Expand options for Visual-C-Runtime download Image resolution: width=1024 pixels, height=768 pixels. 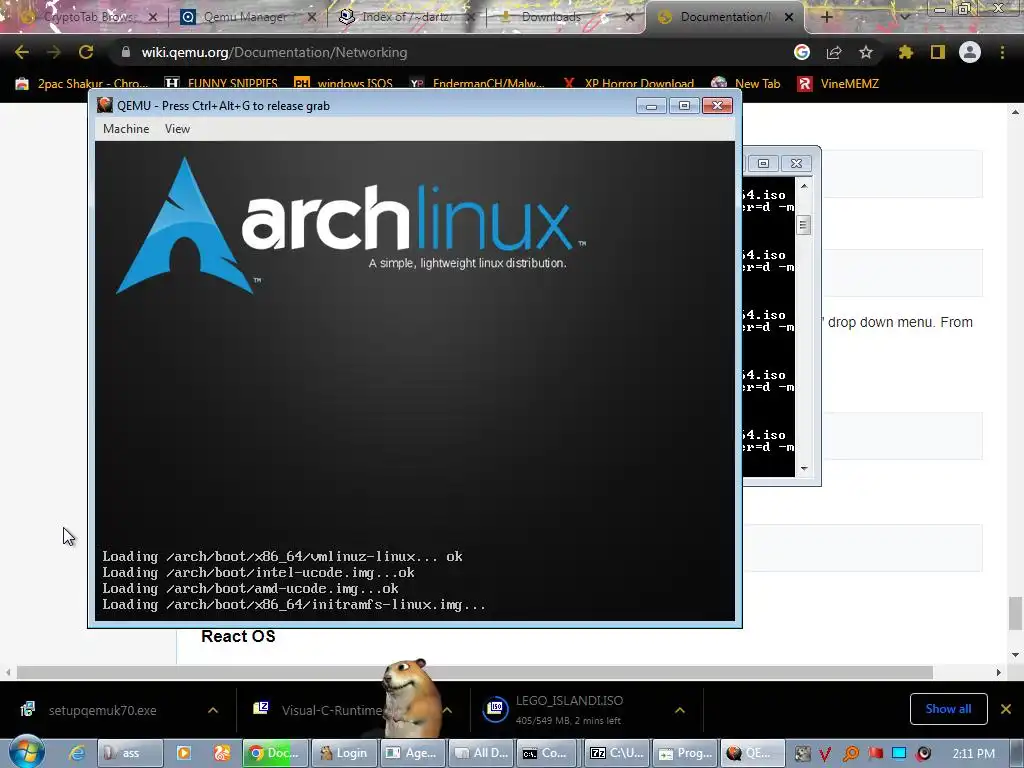coord(447,710)
